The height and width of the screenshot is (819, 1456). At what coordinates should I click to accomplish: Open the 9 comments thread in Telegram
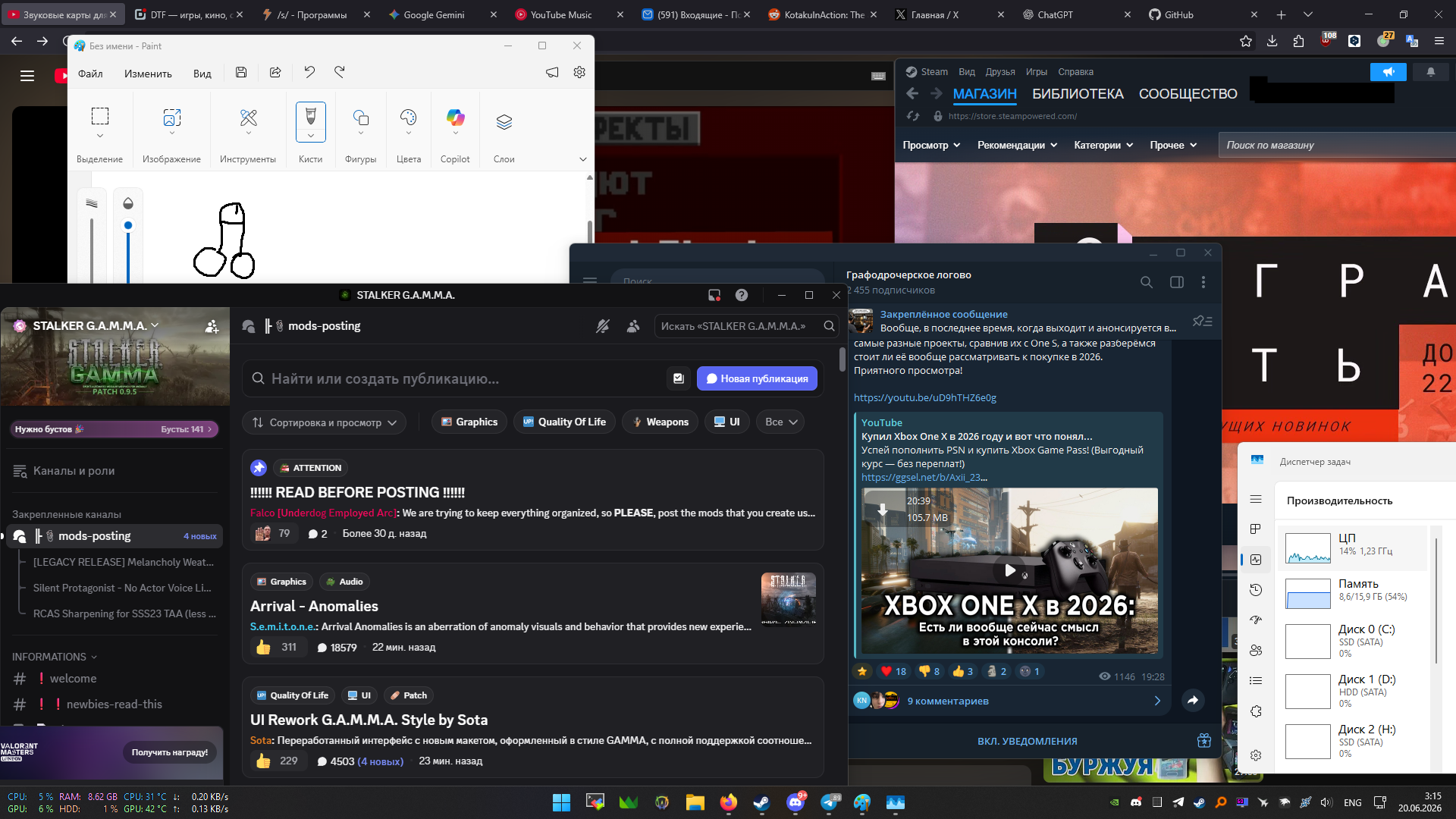(1009, 701)
